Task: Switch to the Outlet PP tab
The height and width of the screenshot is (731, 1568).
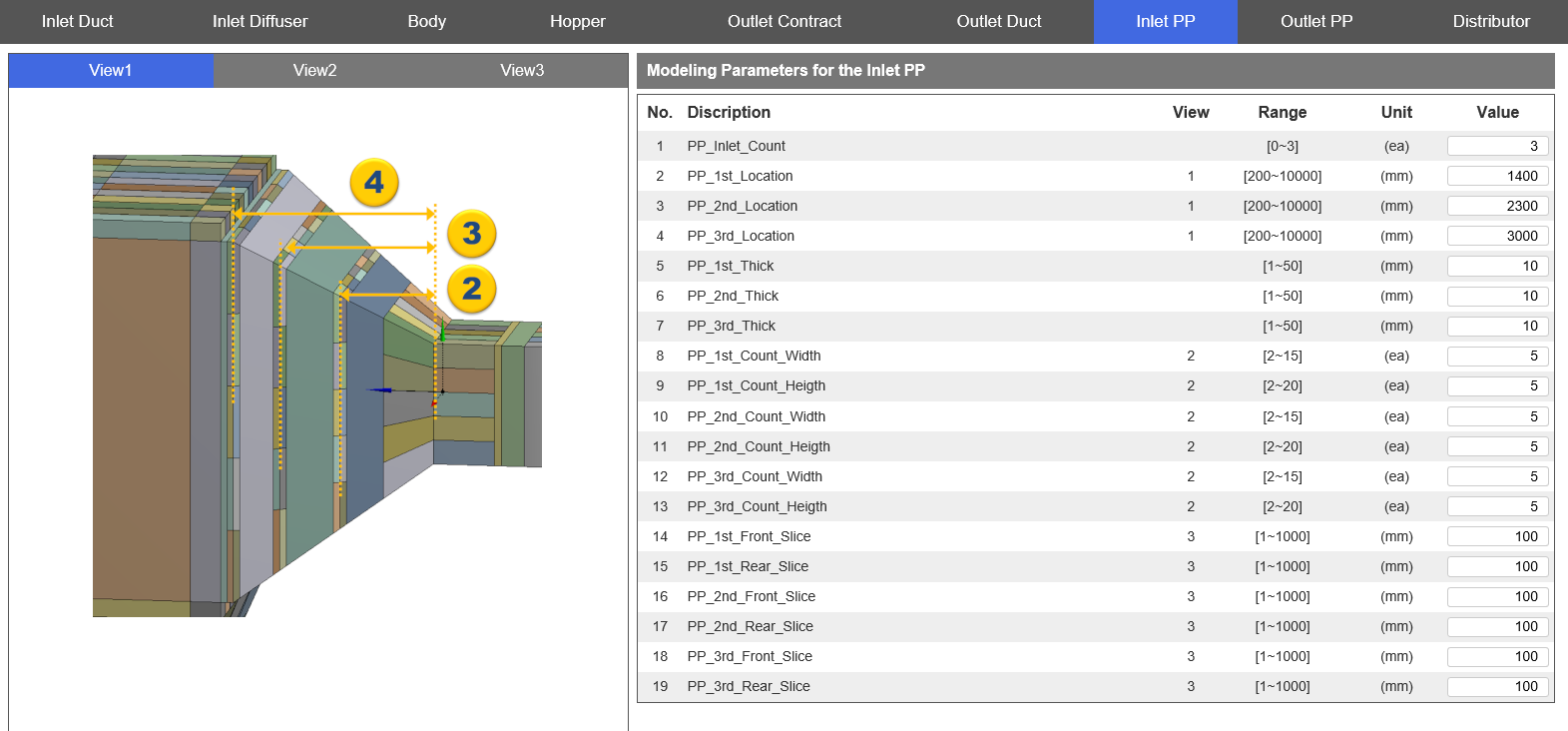Action: coord(1316,21)
